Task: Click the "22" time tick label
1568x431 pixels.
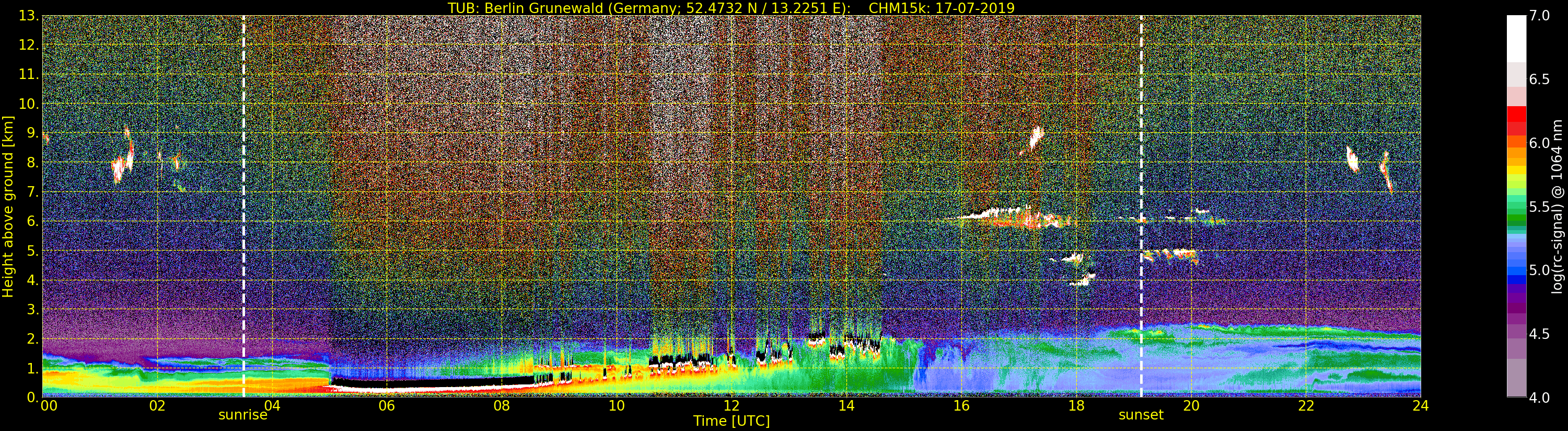Action: (x=1306, y=405)
